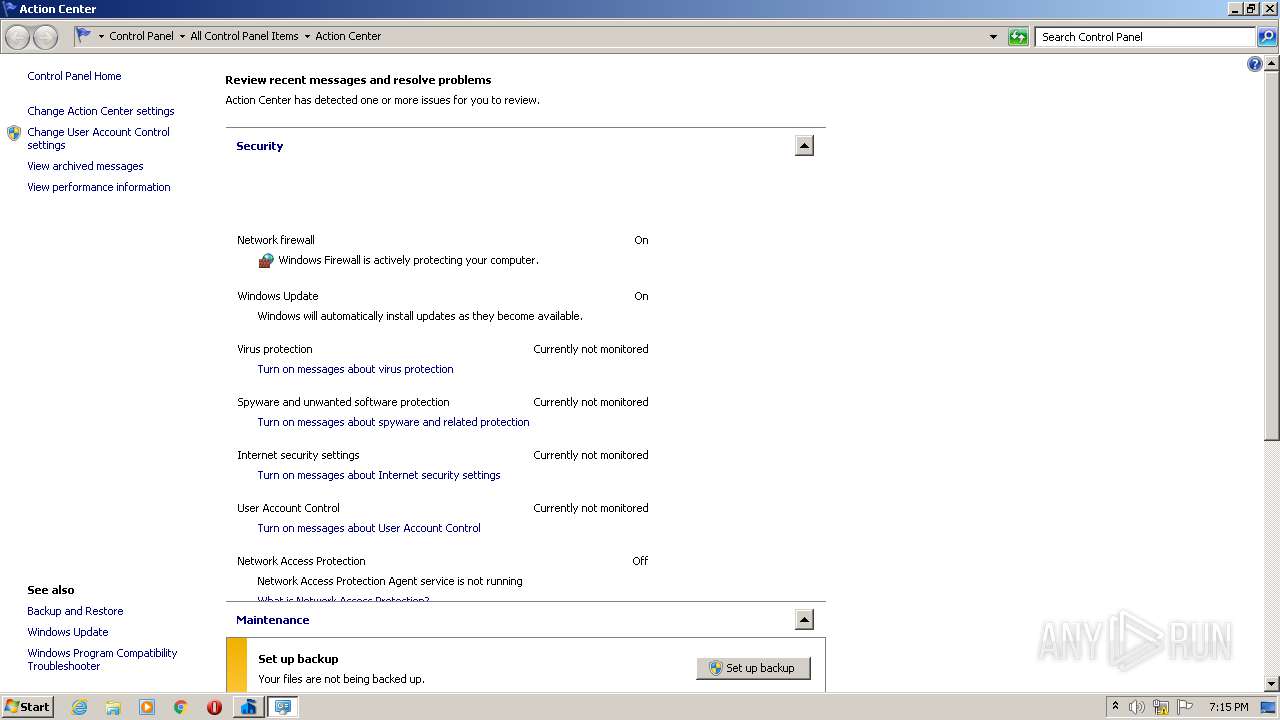Open Backup and Restore link
The image size is (1280, 720).
(x=75, y=611)
